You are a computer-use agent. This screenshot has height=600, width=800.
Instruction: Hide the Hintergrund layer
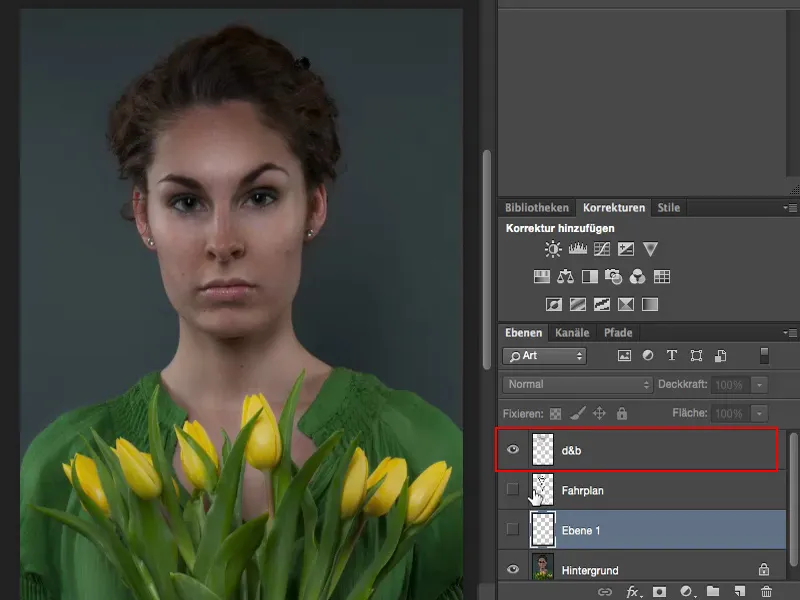(x=513, y=569)
